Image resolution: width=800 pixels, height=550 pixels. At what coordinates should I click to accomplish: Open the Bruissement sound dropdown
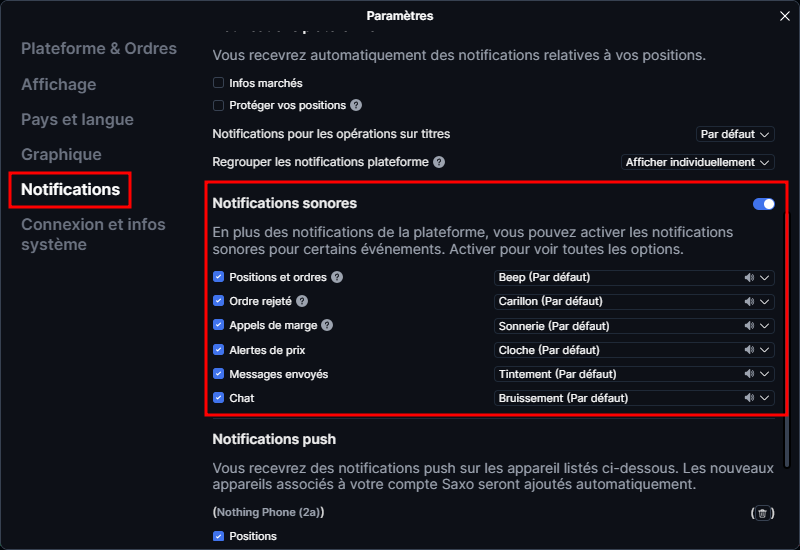coord(634,398)
